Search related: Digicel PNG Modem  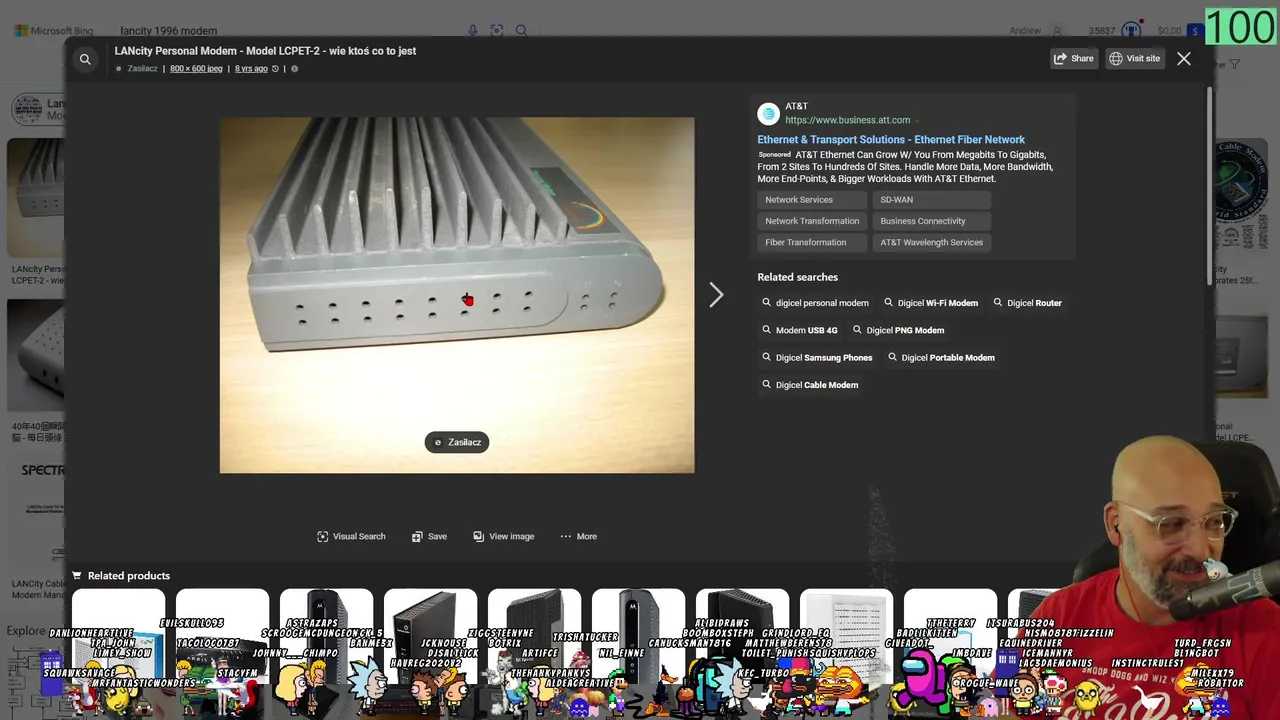click(897, 330)
